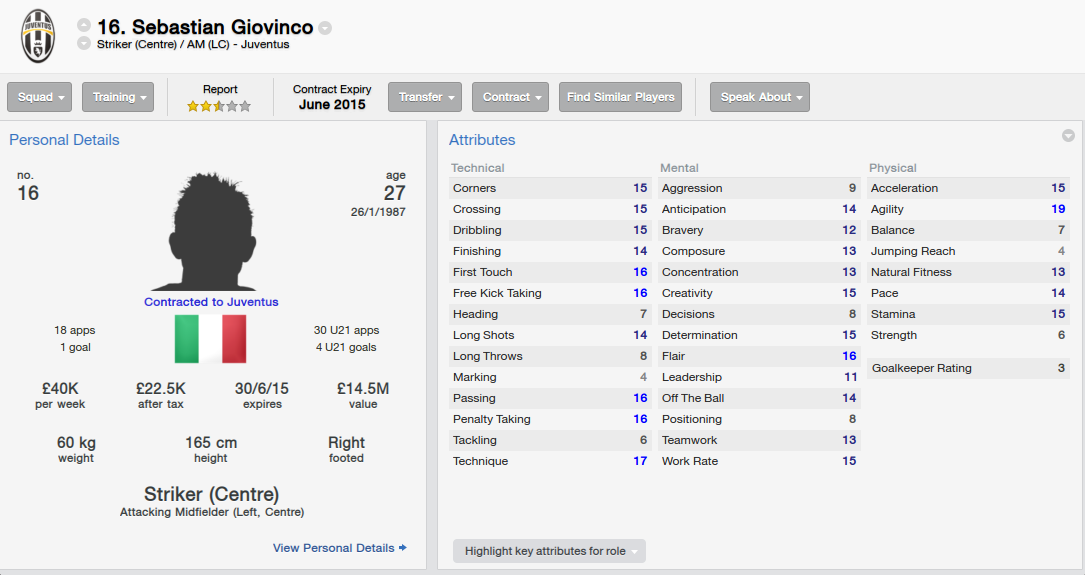Open the Squad dropdown menu
Screen dimensions: 1085x575
[40, 97]
